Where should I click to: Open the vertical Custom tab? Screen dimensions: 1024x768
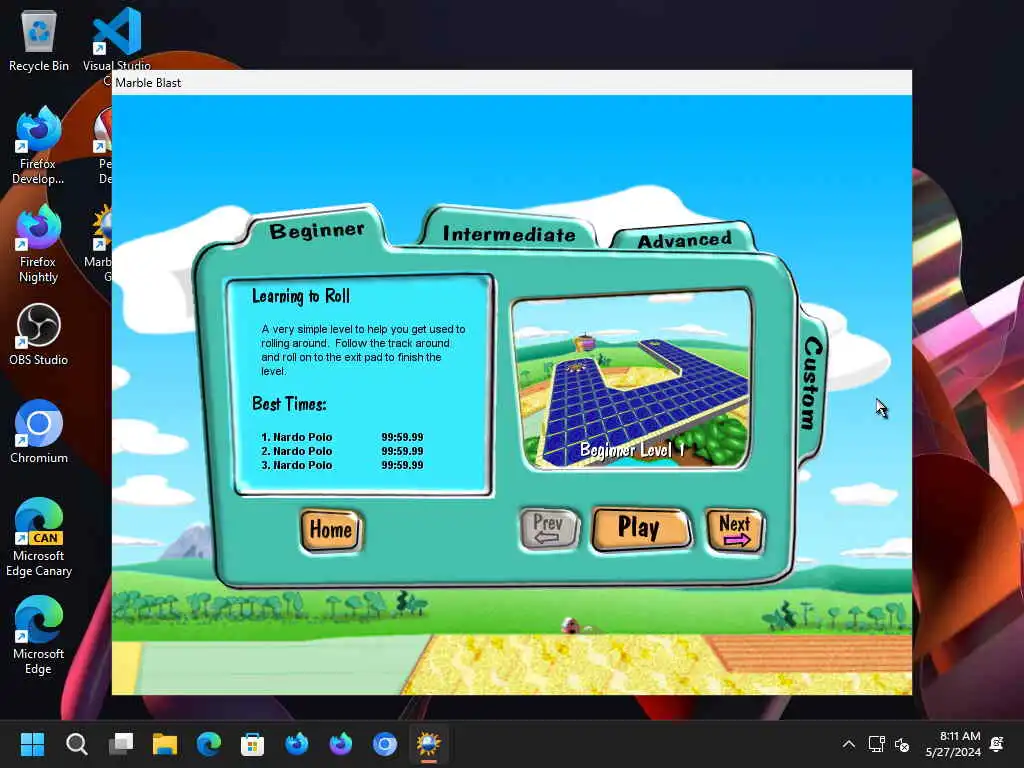point(811,383)
